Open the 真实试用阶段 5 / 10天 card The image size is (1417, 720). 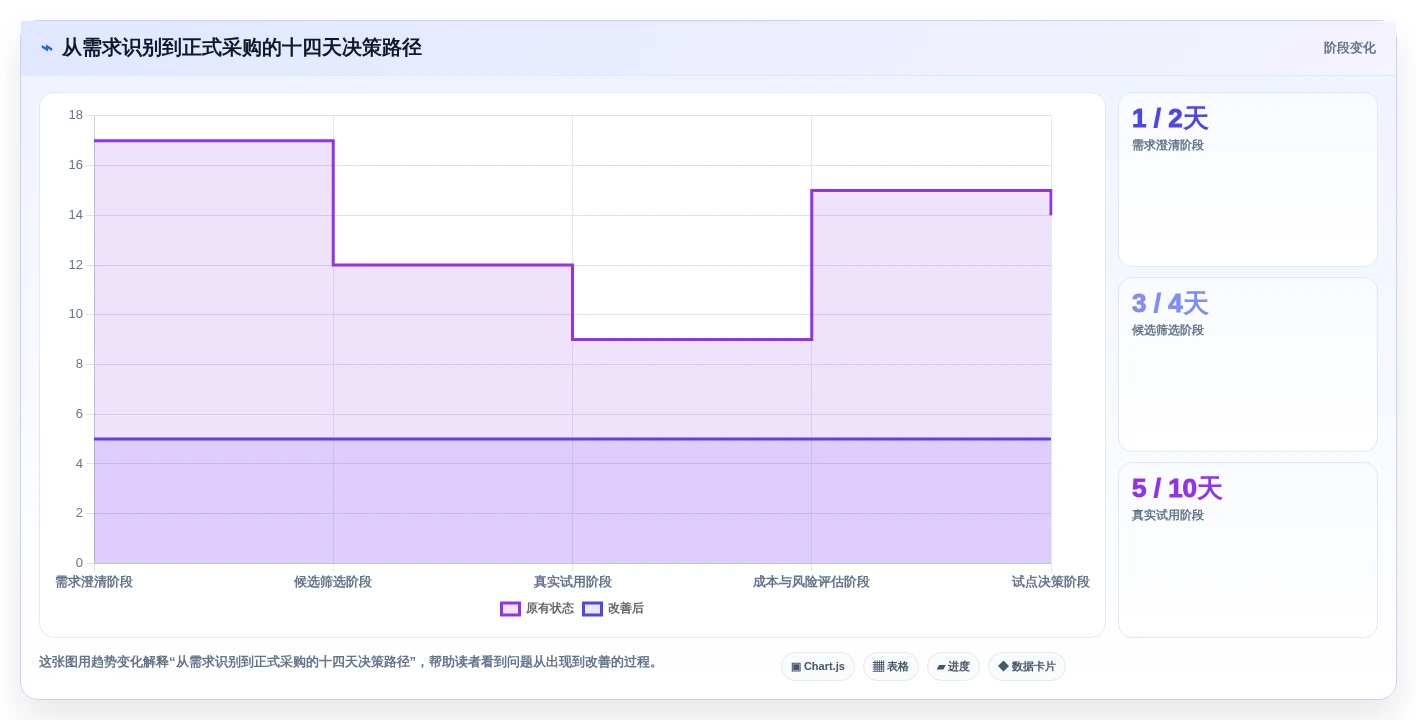(1247, 550)
